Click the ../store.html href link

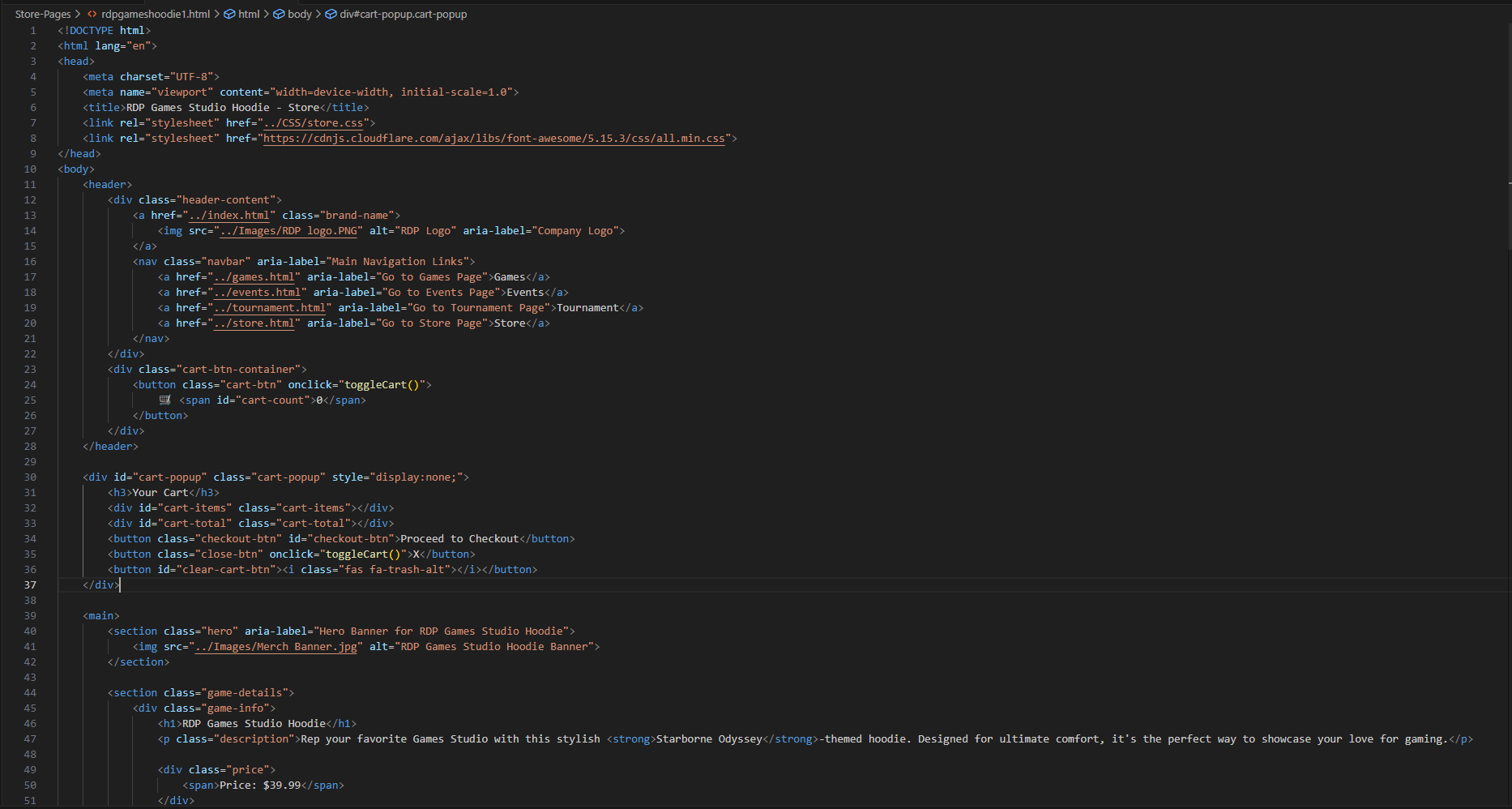tap(254, 323)
